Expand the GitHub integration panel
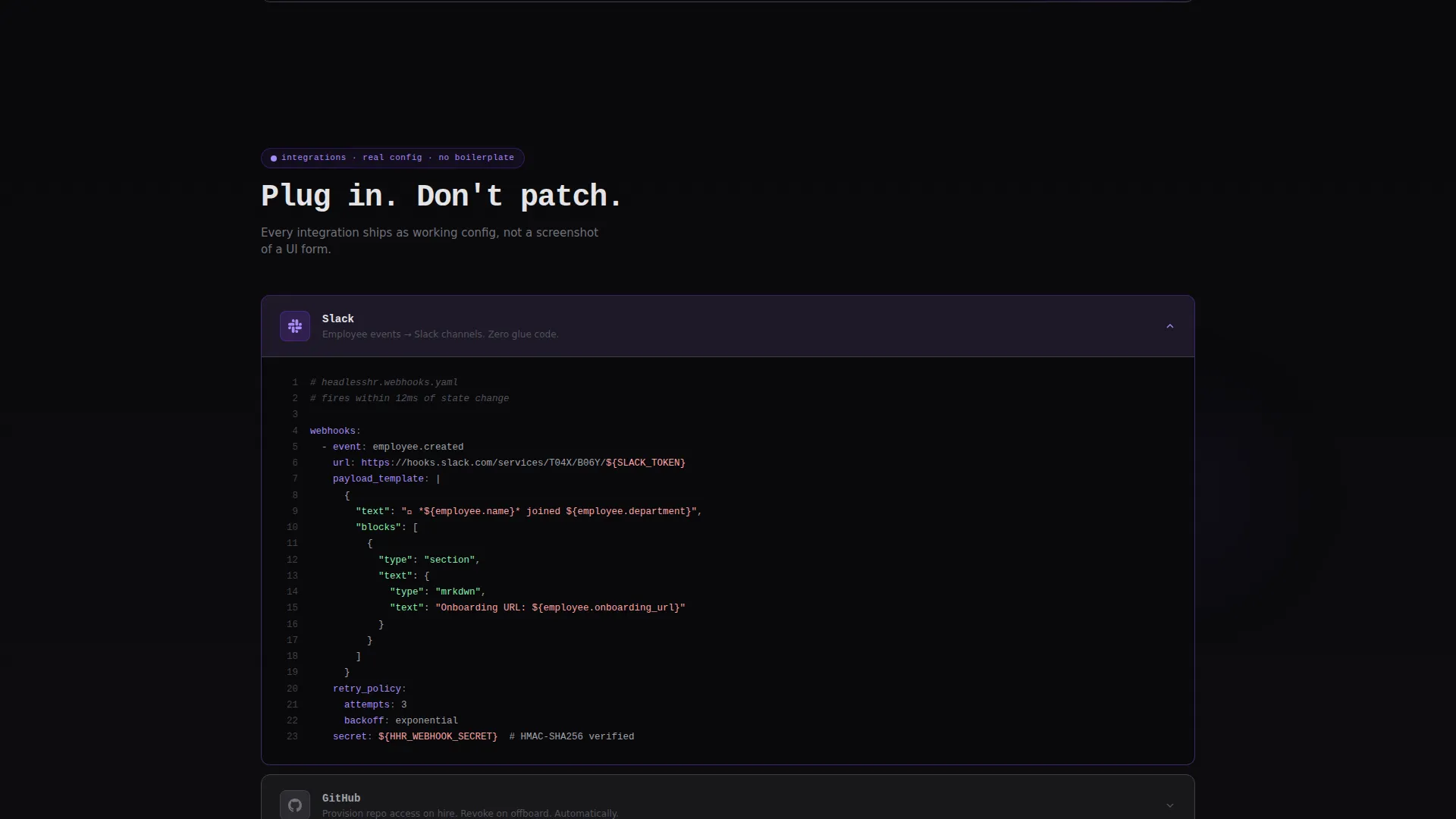This screenshot has height=819, width=1456. 1169,805
